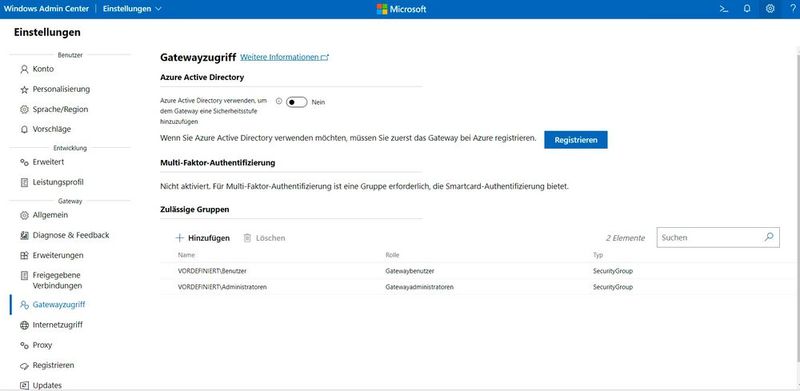
Task: Click the info icon beside Azure toggle
Action: [279, 101]
